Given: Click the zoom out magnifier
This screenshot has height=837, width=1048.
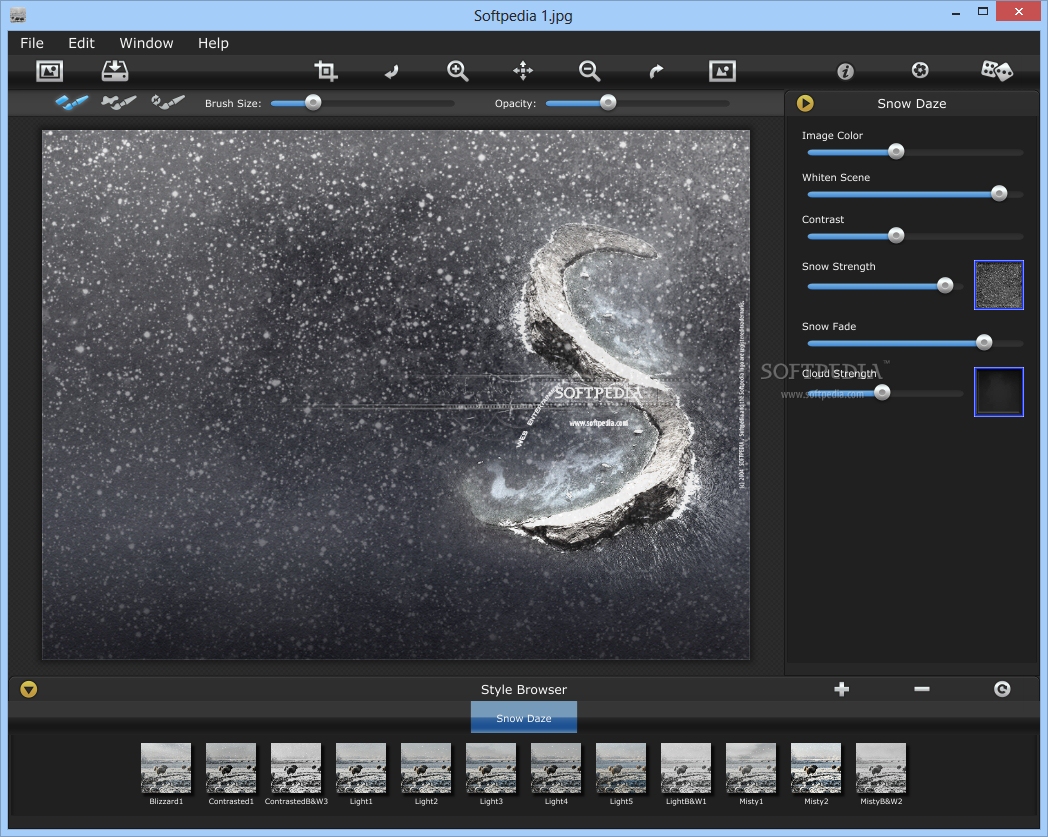Looking at the screenshot, I should coord(590,71).
